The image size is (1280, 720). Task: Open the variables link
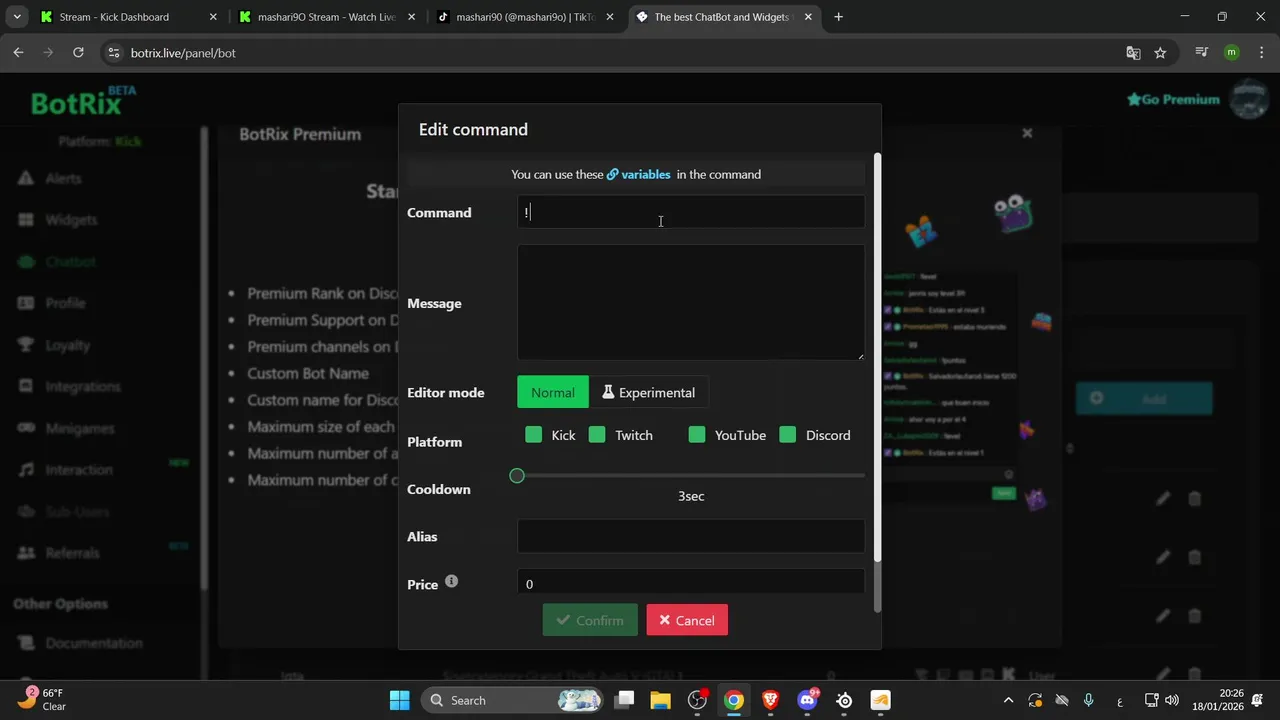tap(638, 174)
